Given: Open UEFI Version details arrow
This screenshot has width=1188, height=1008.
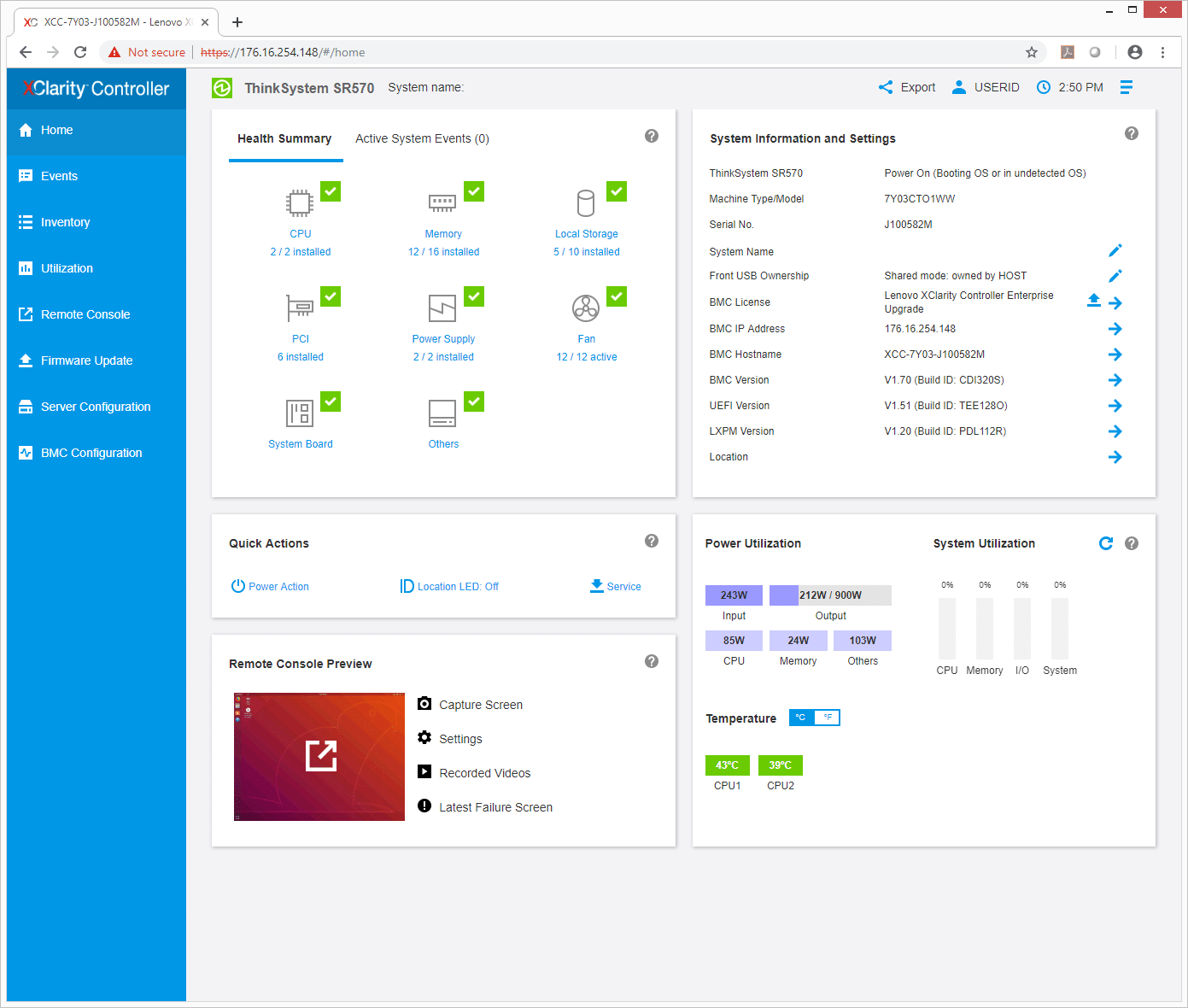Looking at the screenshot, I should 1115,406.
